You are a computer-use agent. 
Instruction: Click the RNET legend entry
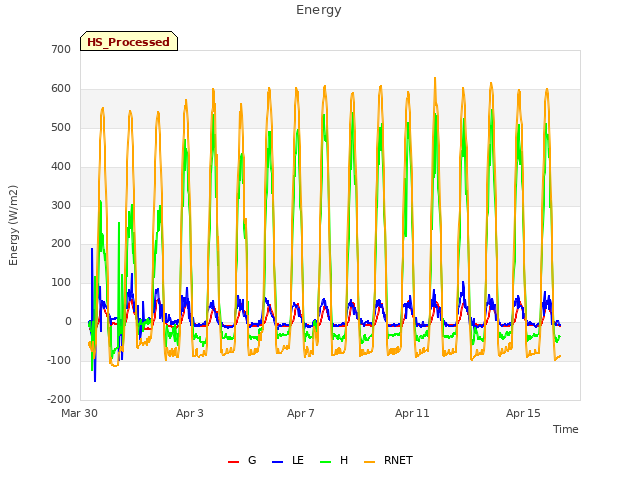388,460
